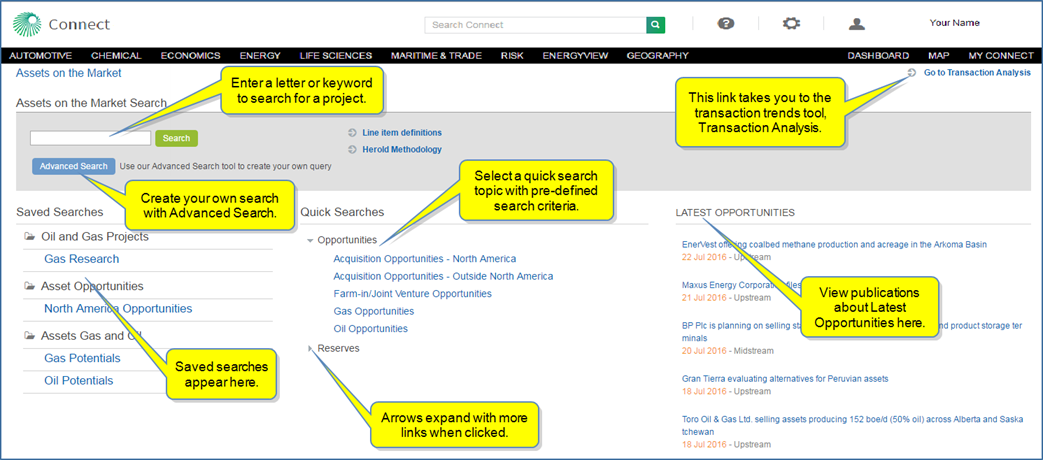Click the Connect logo icon

click(27, 25)
